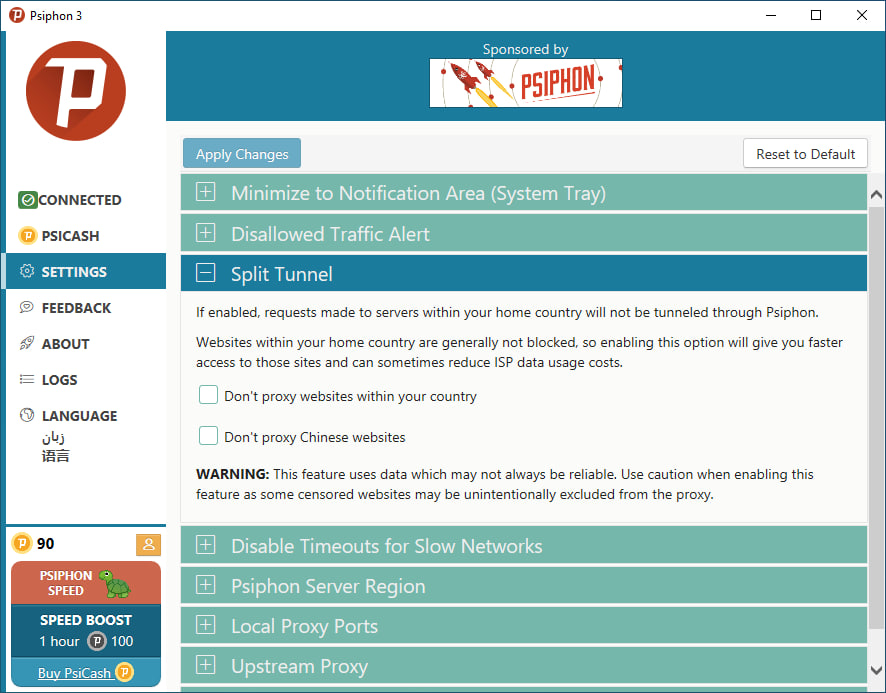Screen dimensions: 886x693
Task: Click the settings vertical scrollbar thumb
Action: click(x=876, y=418)
